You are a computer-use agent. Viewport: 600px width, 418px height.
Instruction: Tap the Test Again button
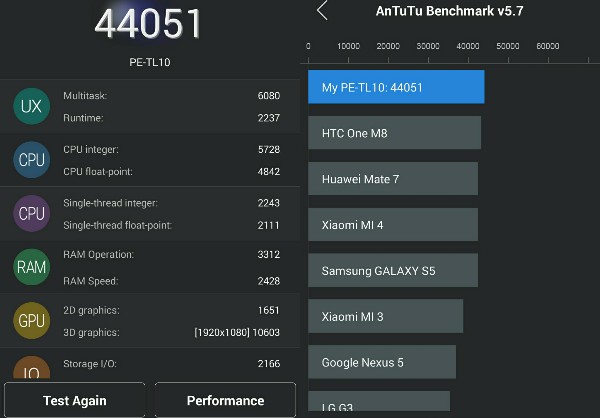tap(75, 400)
